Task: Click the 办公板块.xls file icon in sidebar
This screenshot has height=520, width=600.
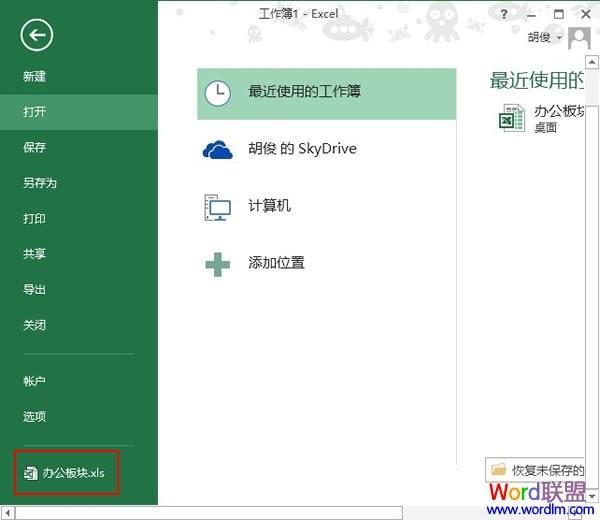Action: (x=31, y=473)
